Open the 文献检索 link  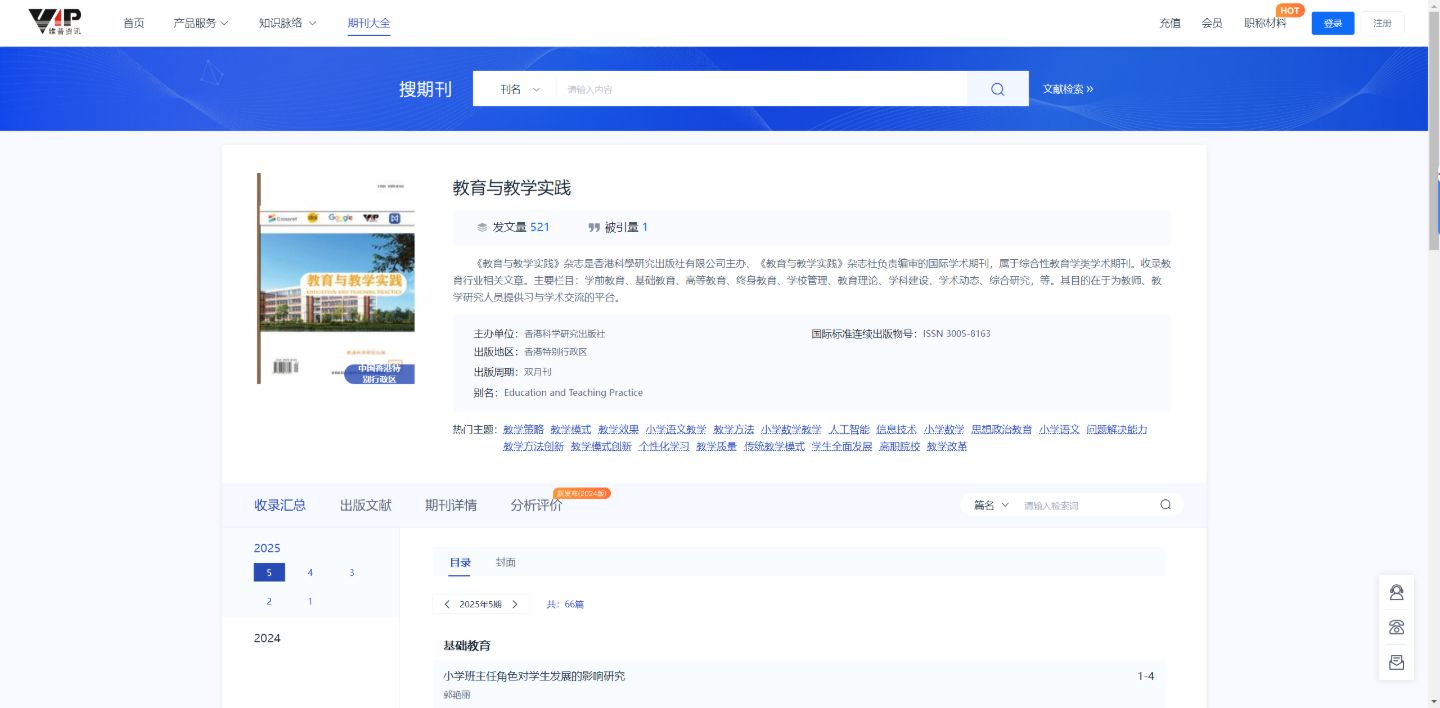[1067, 88]
